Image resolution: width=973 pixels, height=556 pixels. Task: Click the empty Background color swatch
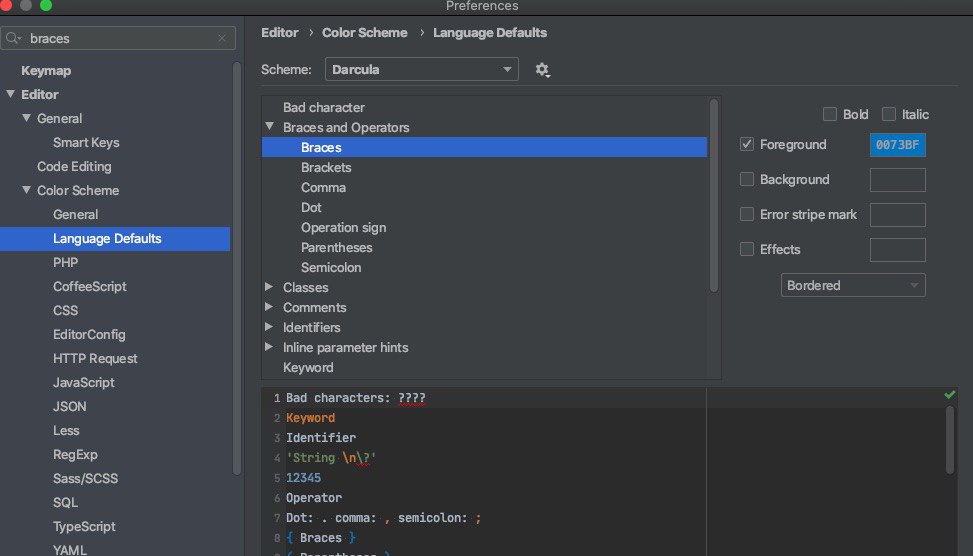click(x=897, y=180)
